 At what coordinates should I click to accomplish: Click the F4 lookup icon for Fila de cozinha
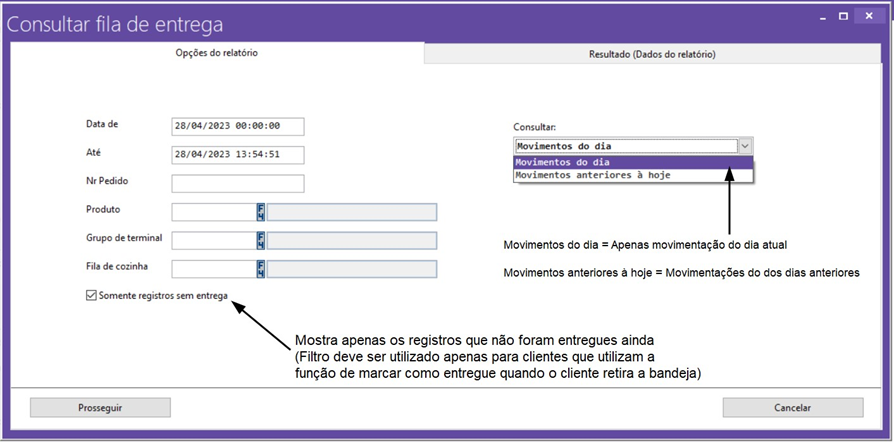pyautogui.click(x=261, y=268)
